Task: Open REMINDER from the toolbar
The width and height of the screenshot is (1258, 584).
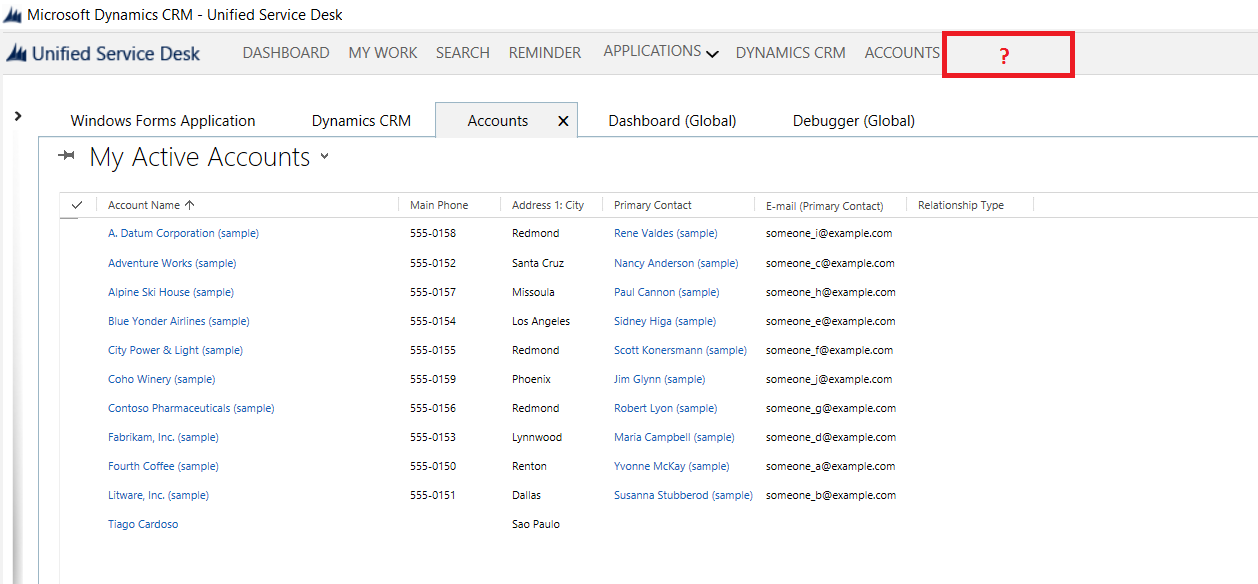Action: (544, 53)
